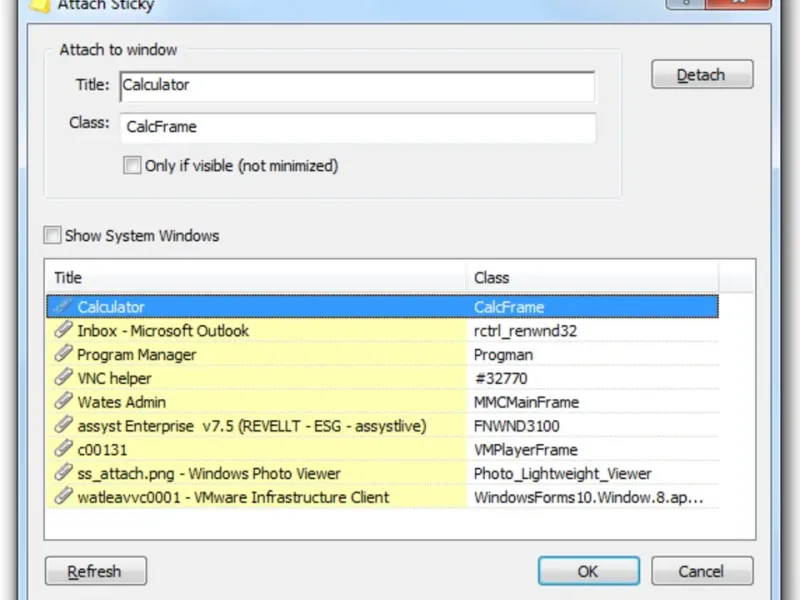Click the Detach button
The height and width of the screenshot is (600, 800).
(702, 74)
